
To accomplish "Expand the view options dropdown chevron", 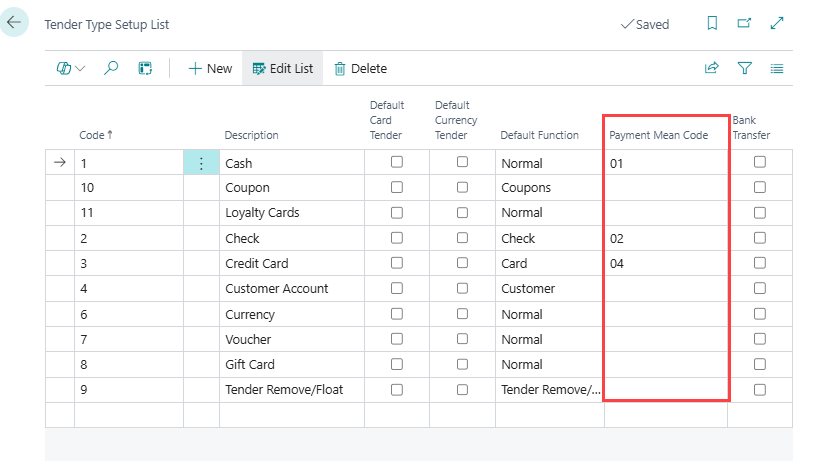I will click(x=80, y=68).
